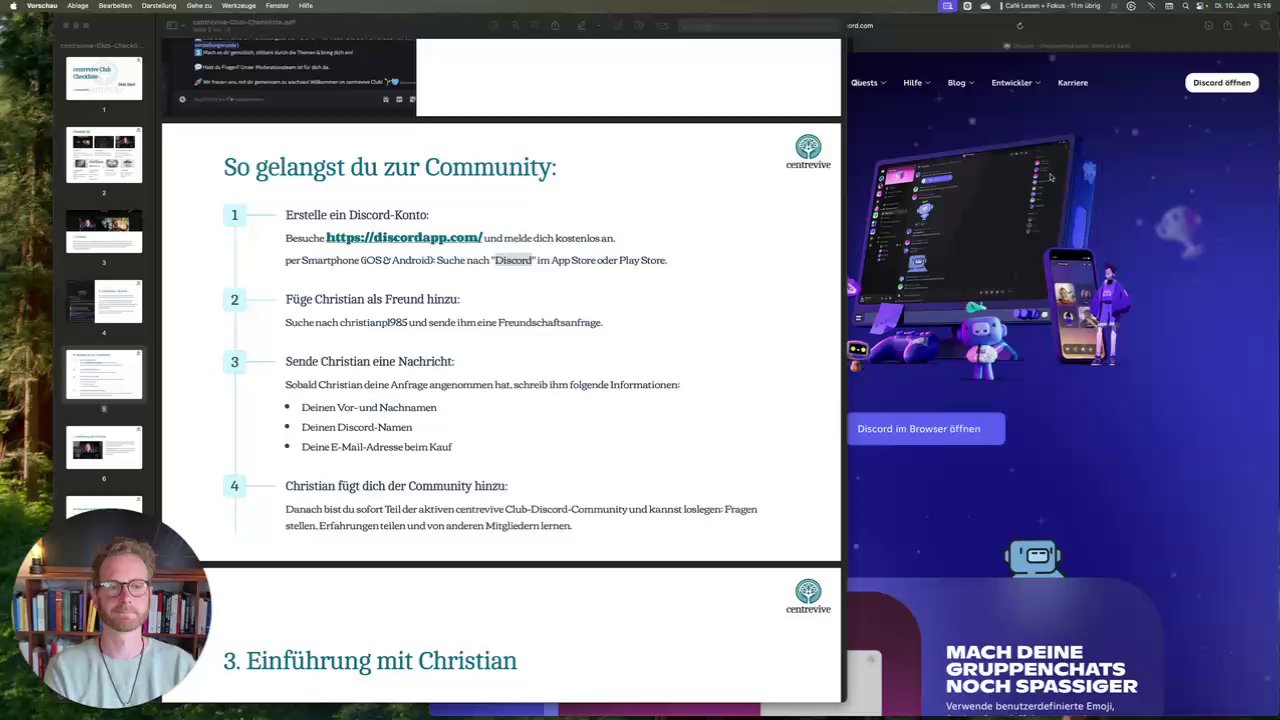Image resolution: width=1280 pixels, height=720 pixels.
Task: Open the Werkzeuge menu
Action: (x=239, y=6)
